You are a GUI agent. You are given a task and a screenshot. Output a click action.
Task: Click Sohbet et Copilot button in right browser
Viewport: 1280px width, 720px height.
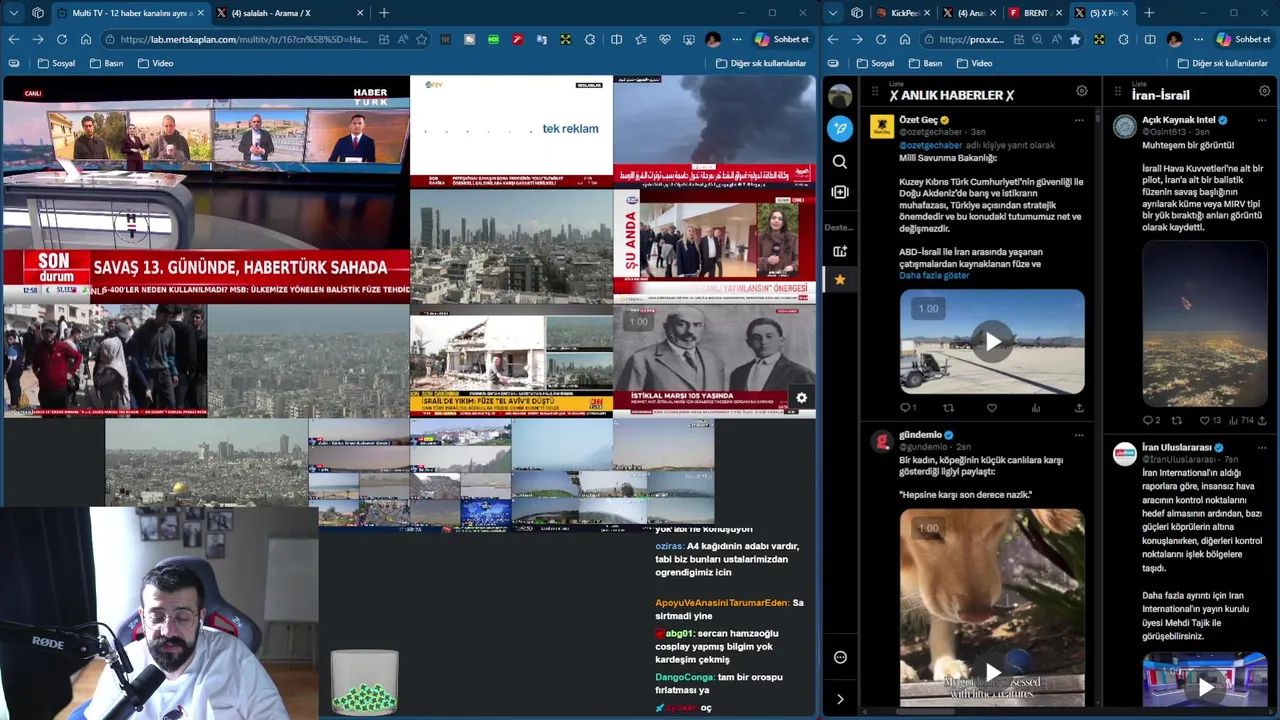pyautogui.click(x=1243, y=39)
